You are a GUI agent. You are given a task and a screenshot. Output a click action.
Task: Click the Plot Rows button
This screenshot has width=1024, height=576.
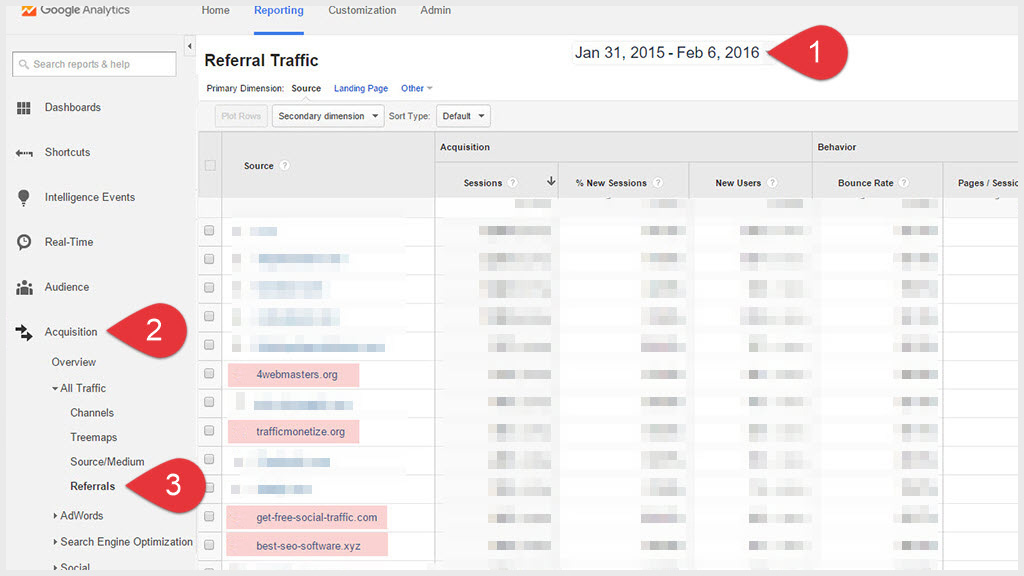[241, 116]
